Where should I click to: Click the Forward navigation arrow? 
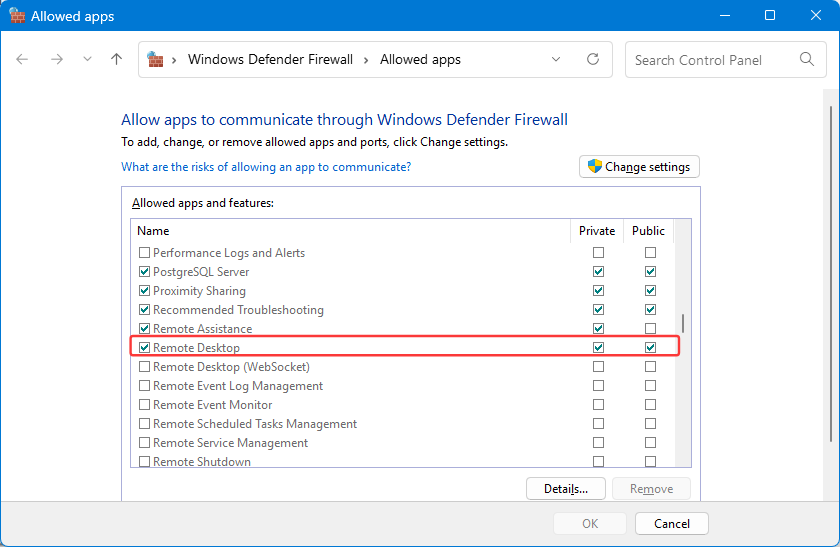pyautogui.click(x=56, y=60)
